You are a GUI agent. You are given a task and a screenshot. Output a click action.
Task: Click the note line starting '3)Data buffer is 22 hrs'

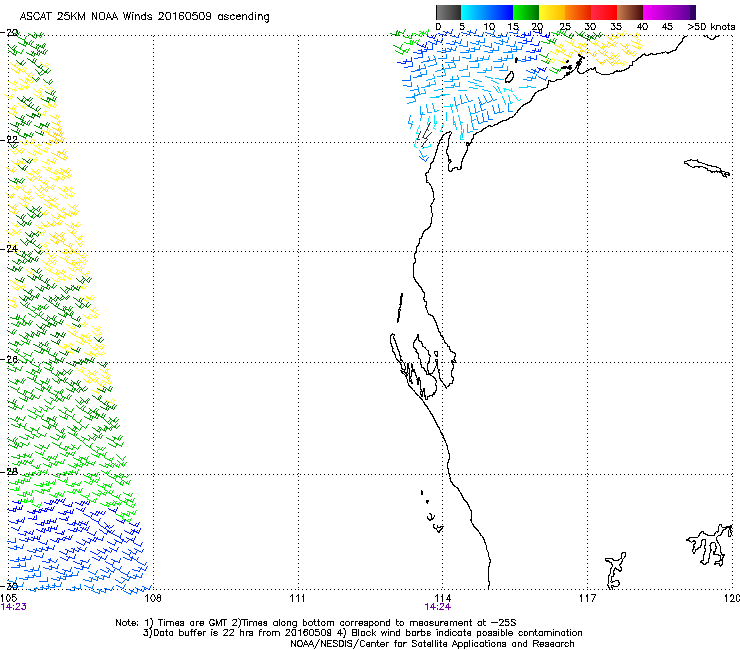coord(362,633)
